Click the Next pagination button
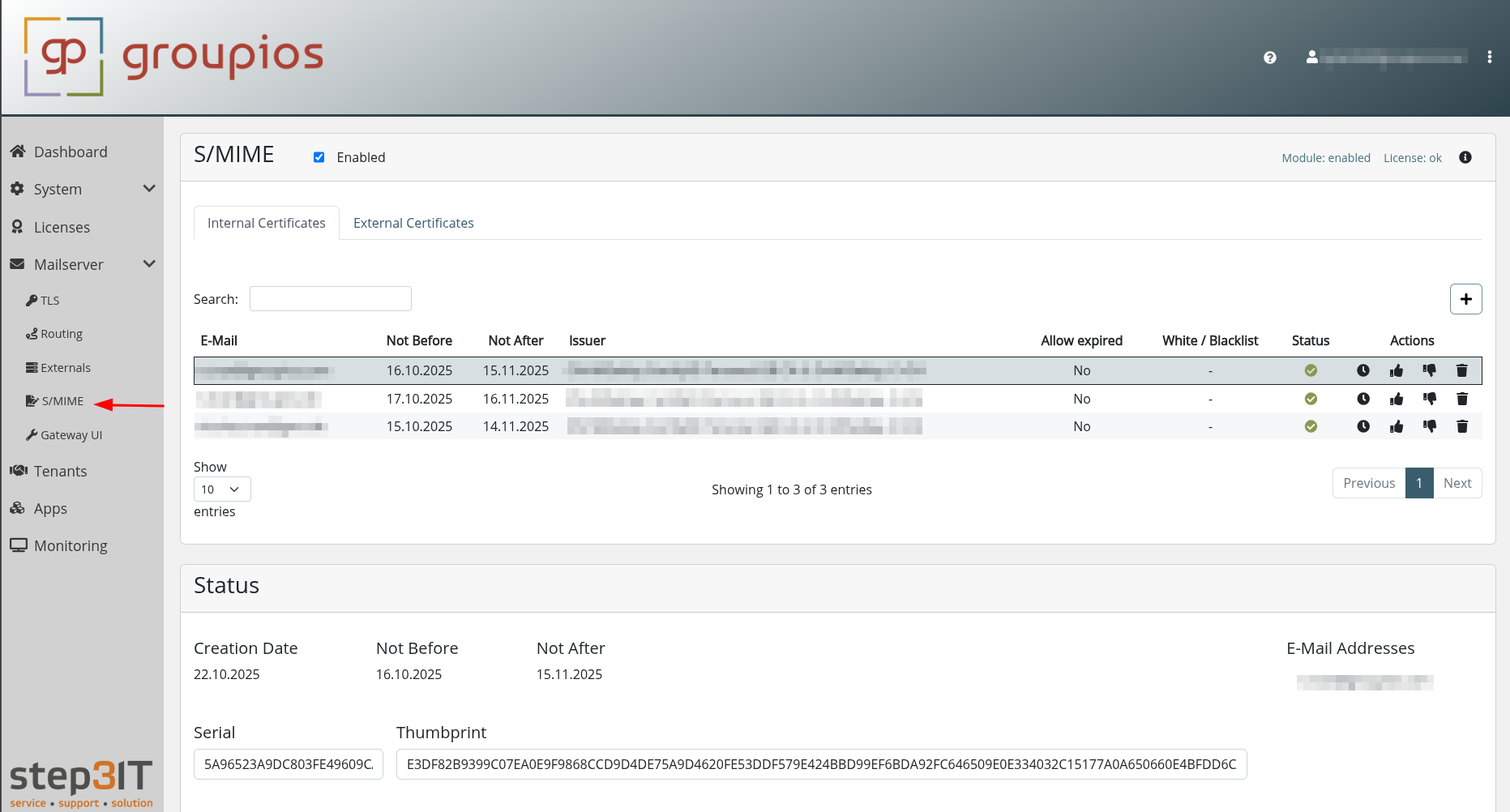1510x812 pixels. point(1457,482)
